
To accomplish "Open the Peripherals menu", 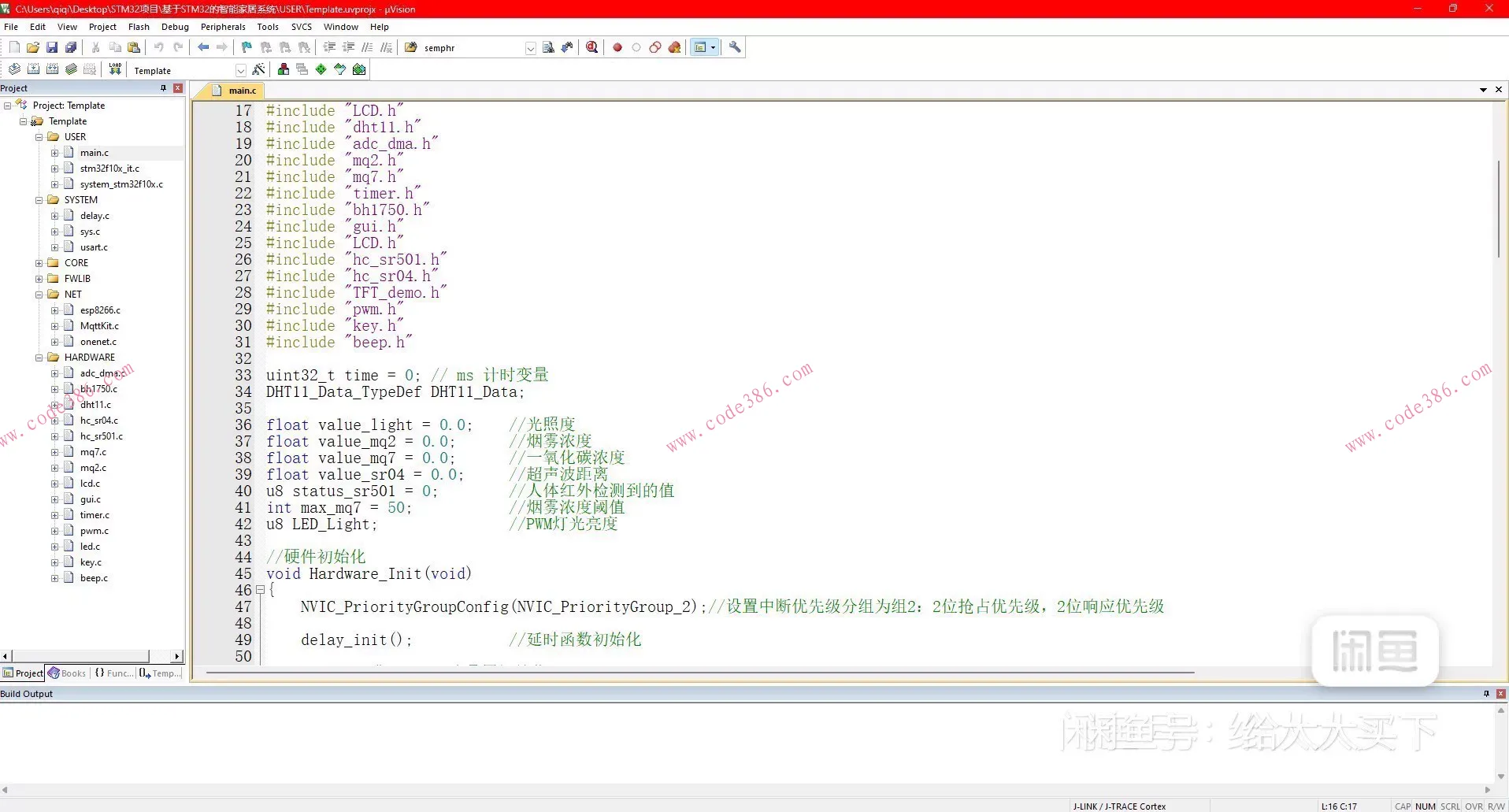I will click(223, 27).
